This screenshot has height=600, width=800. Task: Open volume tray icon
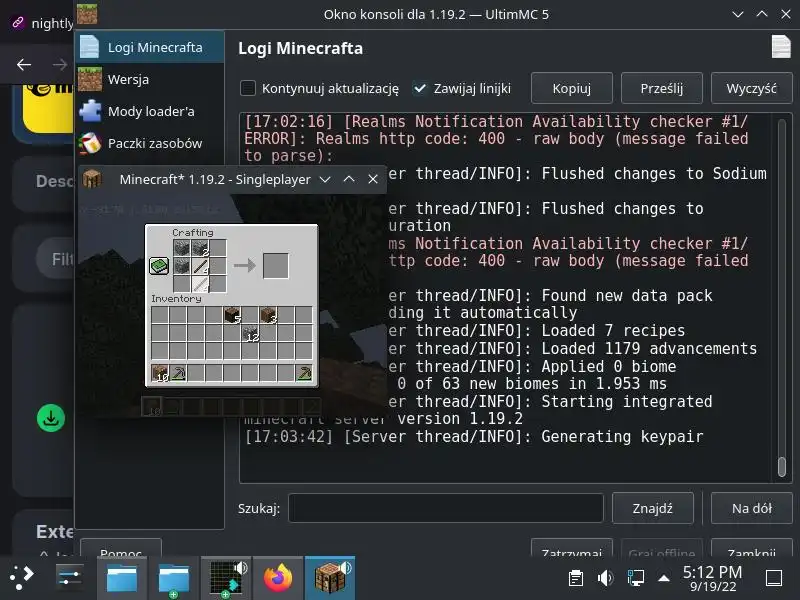pyautogui.click(x=605, y=578)
